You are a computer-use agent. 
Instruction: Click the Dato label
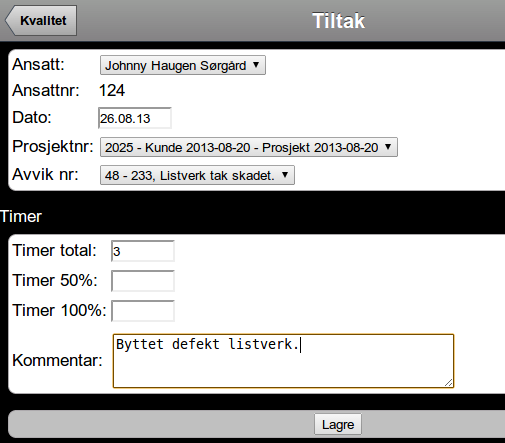click(x=32, y=117)
